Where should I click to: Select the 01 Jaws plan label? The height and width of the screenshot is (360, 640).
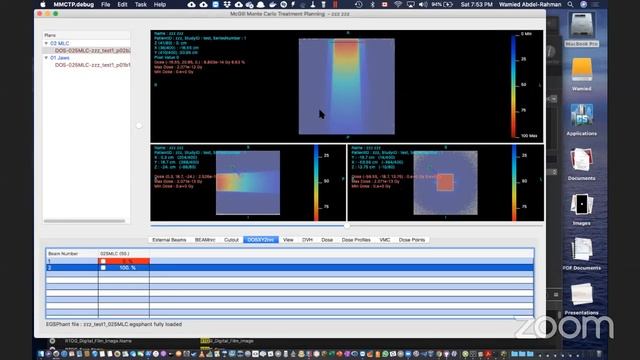click(60, 58)
